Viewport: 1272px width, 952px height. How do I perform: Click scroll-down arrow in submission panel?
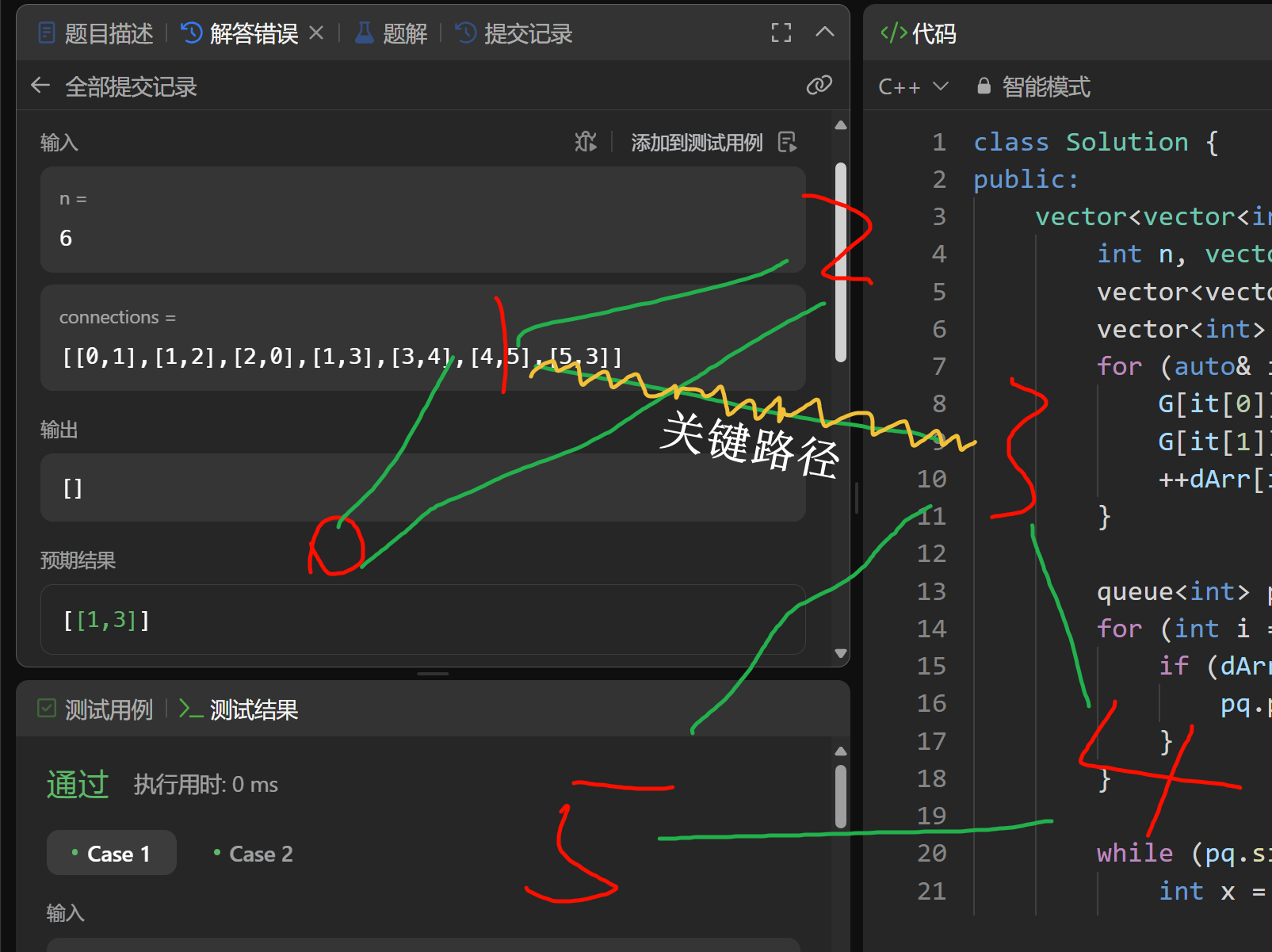pyautogui.click(x=841, y=653)
